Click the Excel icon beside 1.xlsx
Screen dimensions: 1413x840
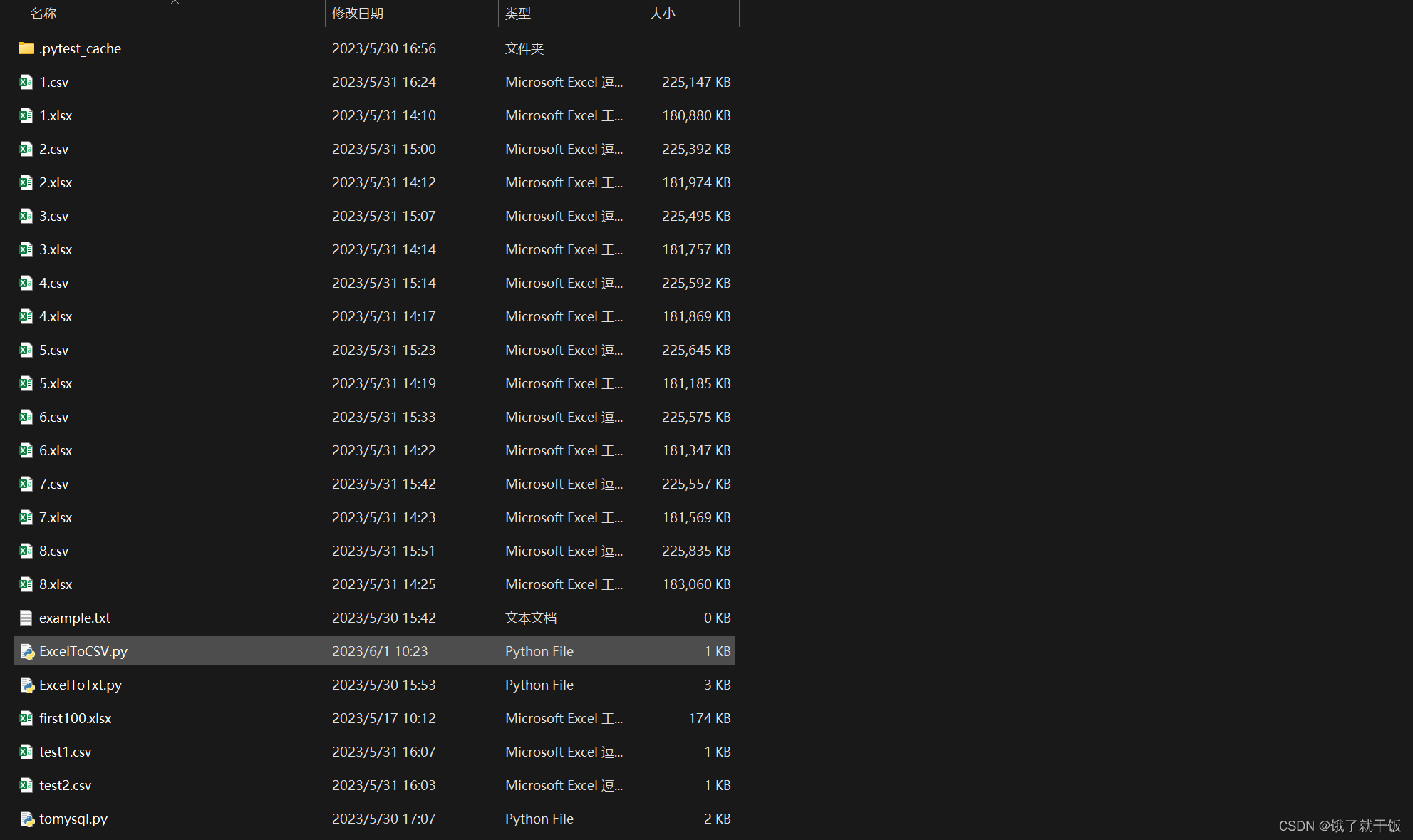click(26, 115)
